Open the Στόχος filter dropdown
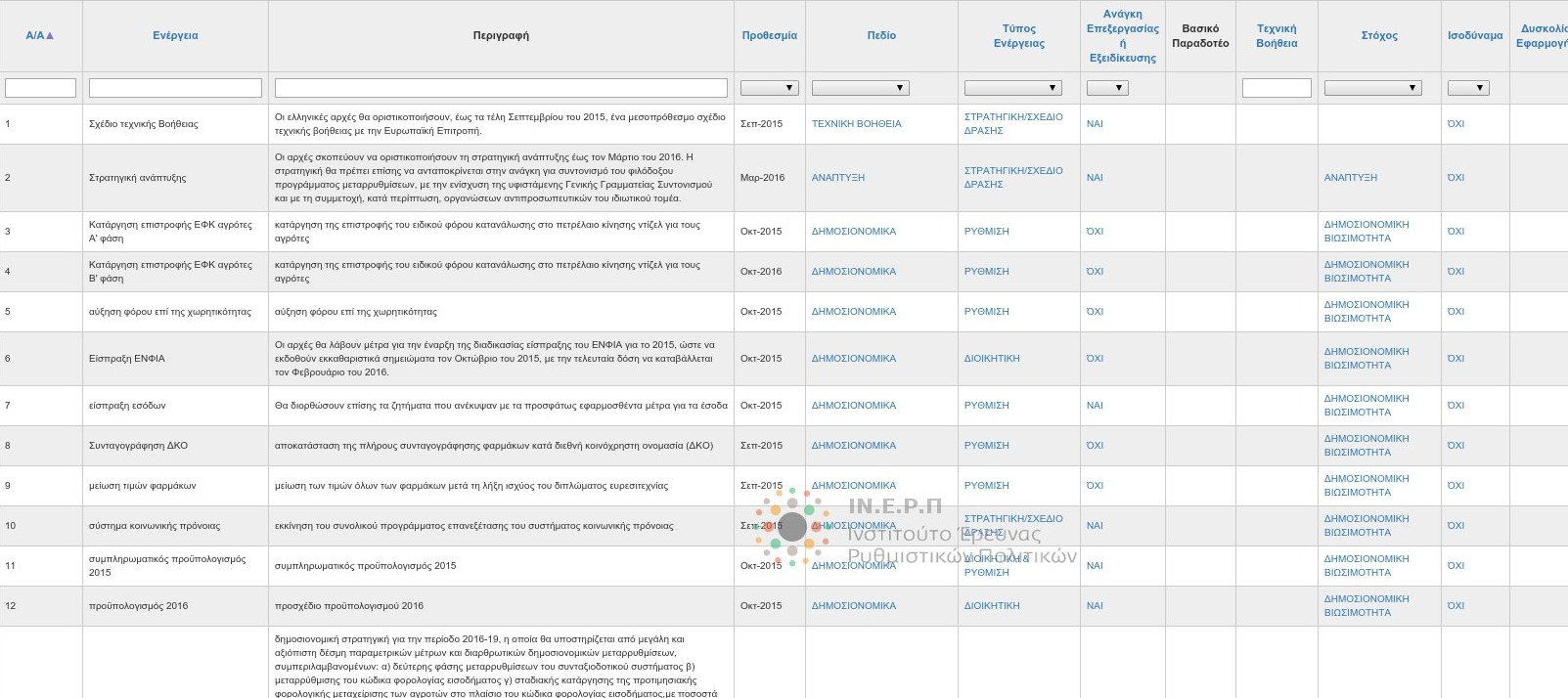This screenshot has height=698, width=1568. [x=1373, y=88]
